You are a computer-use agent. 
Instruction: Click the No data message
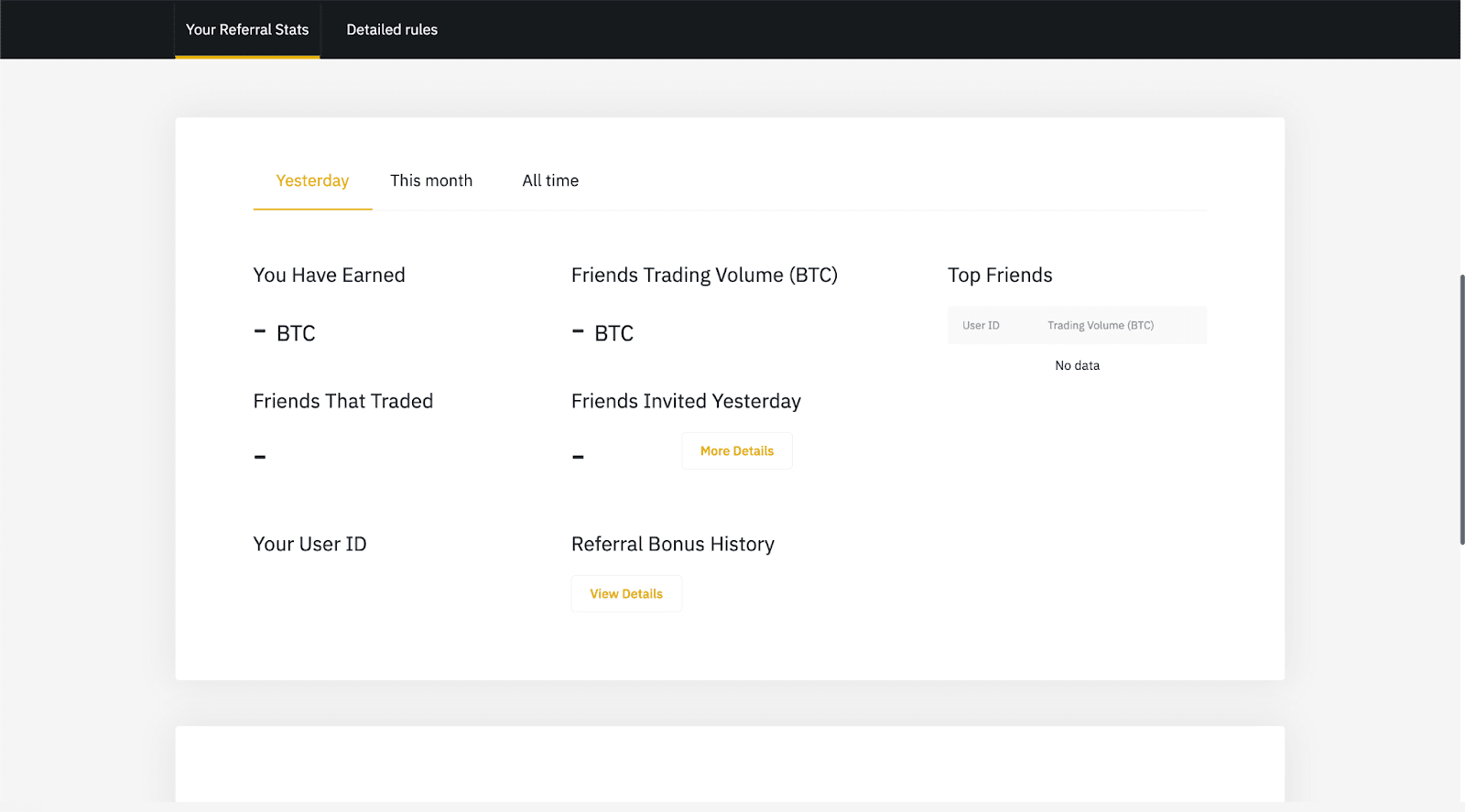(1077, 366)
